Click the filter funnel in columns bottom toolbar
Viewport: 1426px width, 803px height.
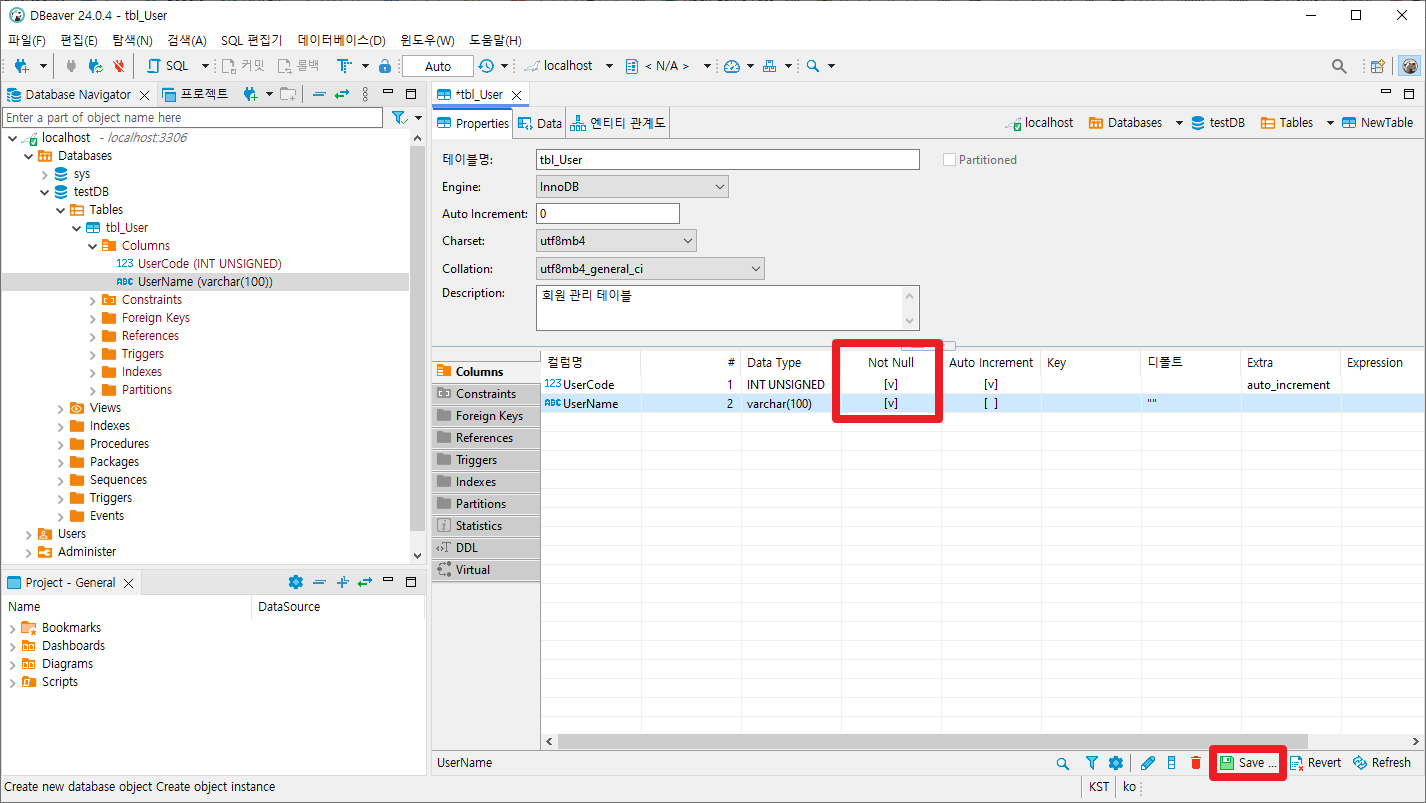1092,763
